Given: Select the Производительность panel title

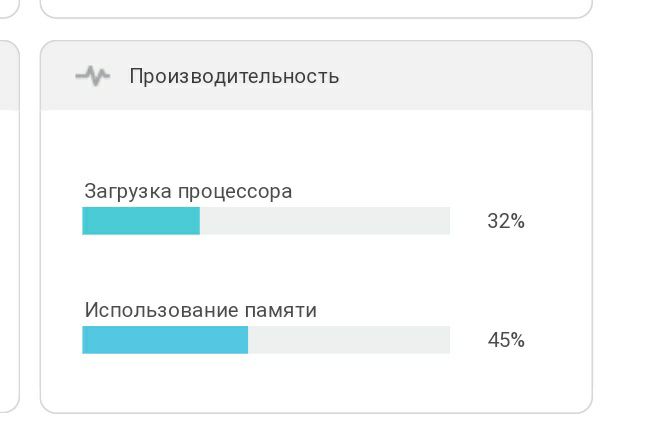Looking at the screenshot, I should (234, 76).
